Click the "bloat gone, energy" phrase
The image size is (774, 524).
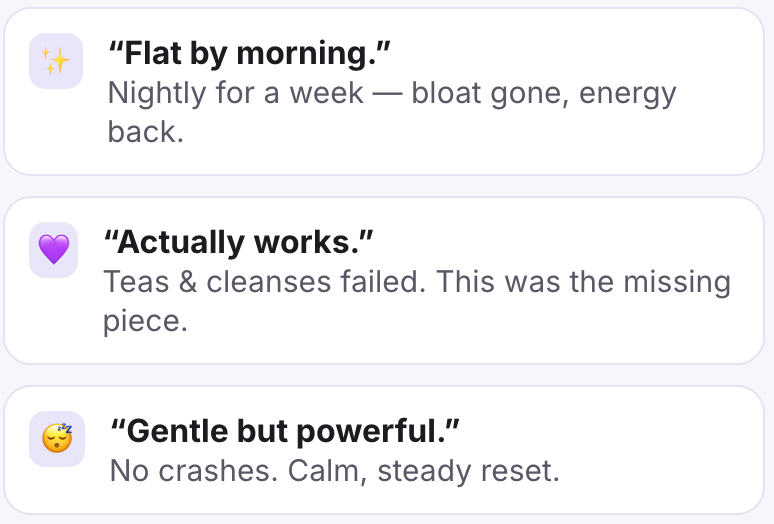[544, 94]
